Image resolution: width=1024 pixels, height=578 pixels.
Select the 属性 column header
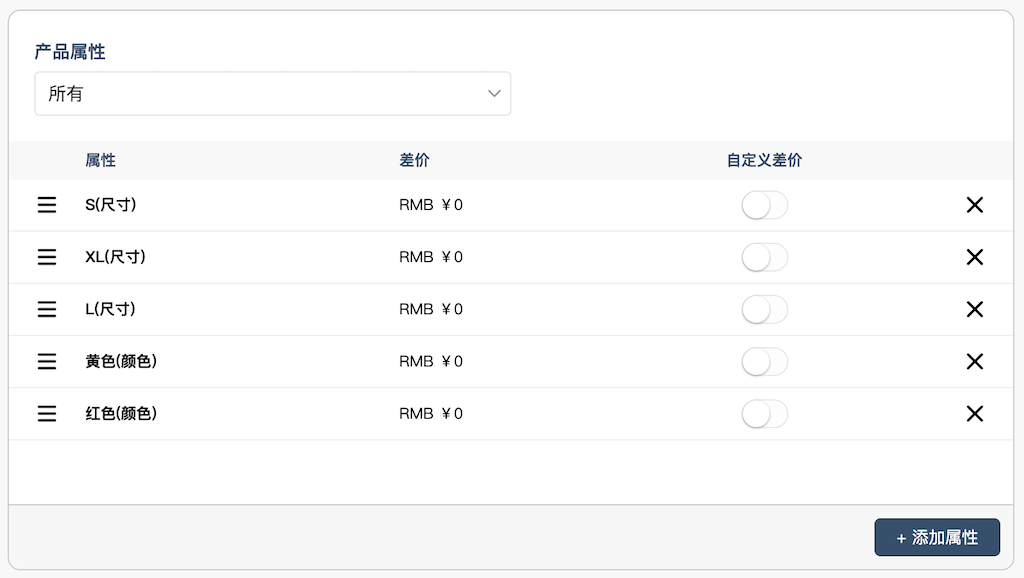click(x=100, y=160)
